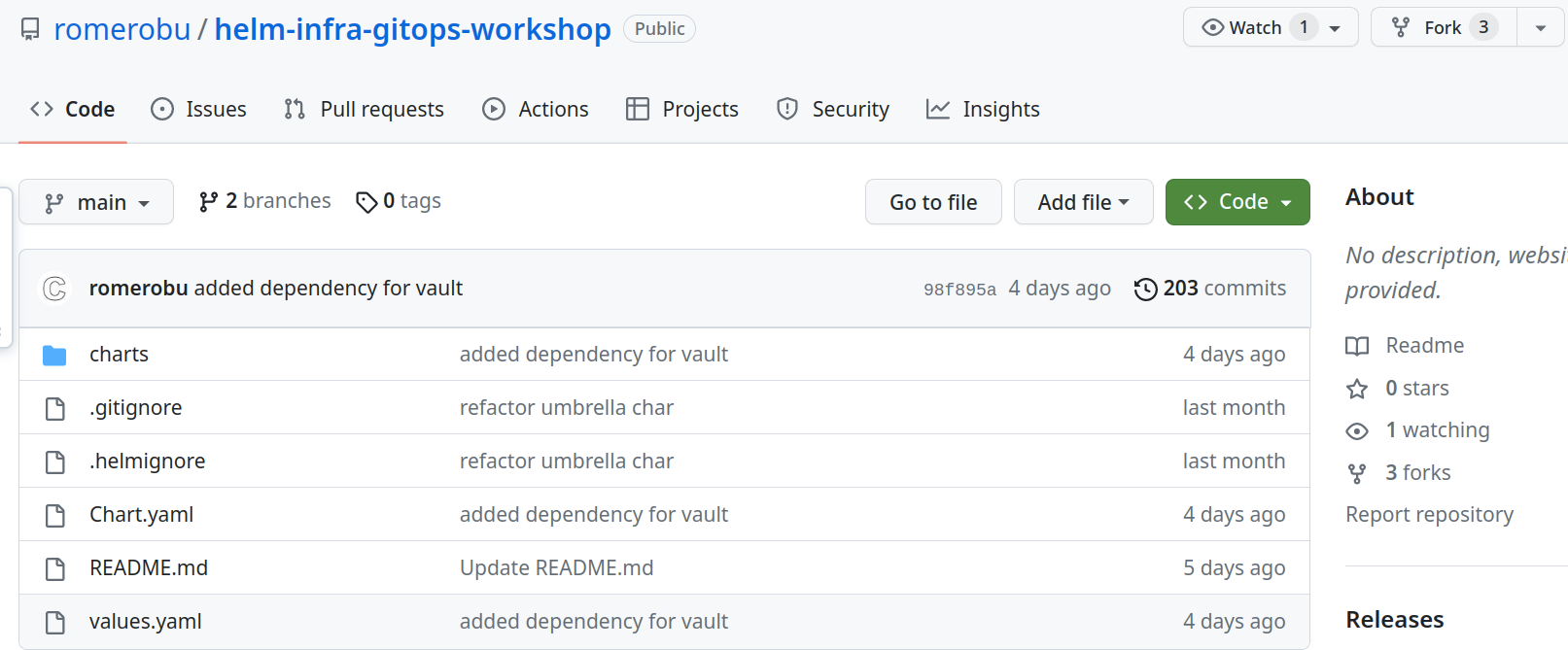Expand the Fork options dropdown arrow
This screenshot has height=650, width=1568.
point(1541,28)
